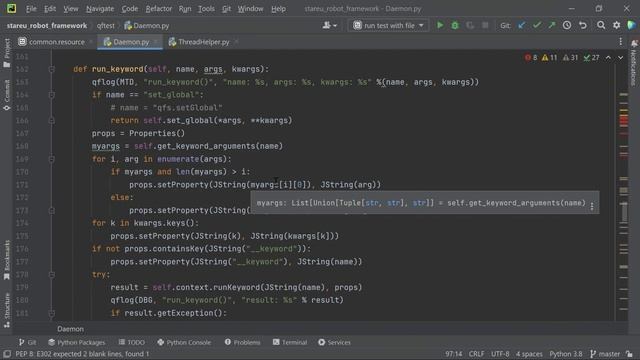Open Python Packages tool window
640x360 pixels.
pyautogui.click(x=76, y=342)
